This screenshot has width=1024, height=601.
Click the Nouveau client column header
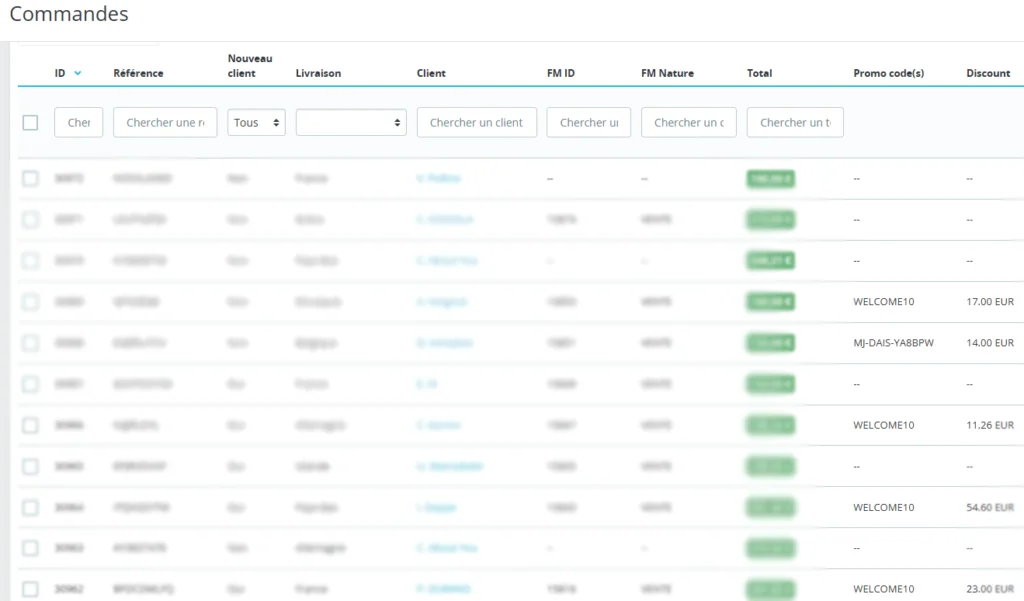[250, 66]
